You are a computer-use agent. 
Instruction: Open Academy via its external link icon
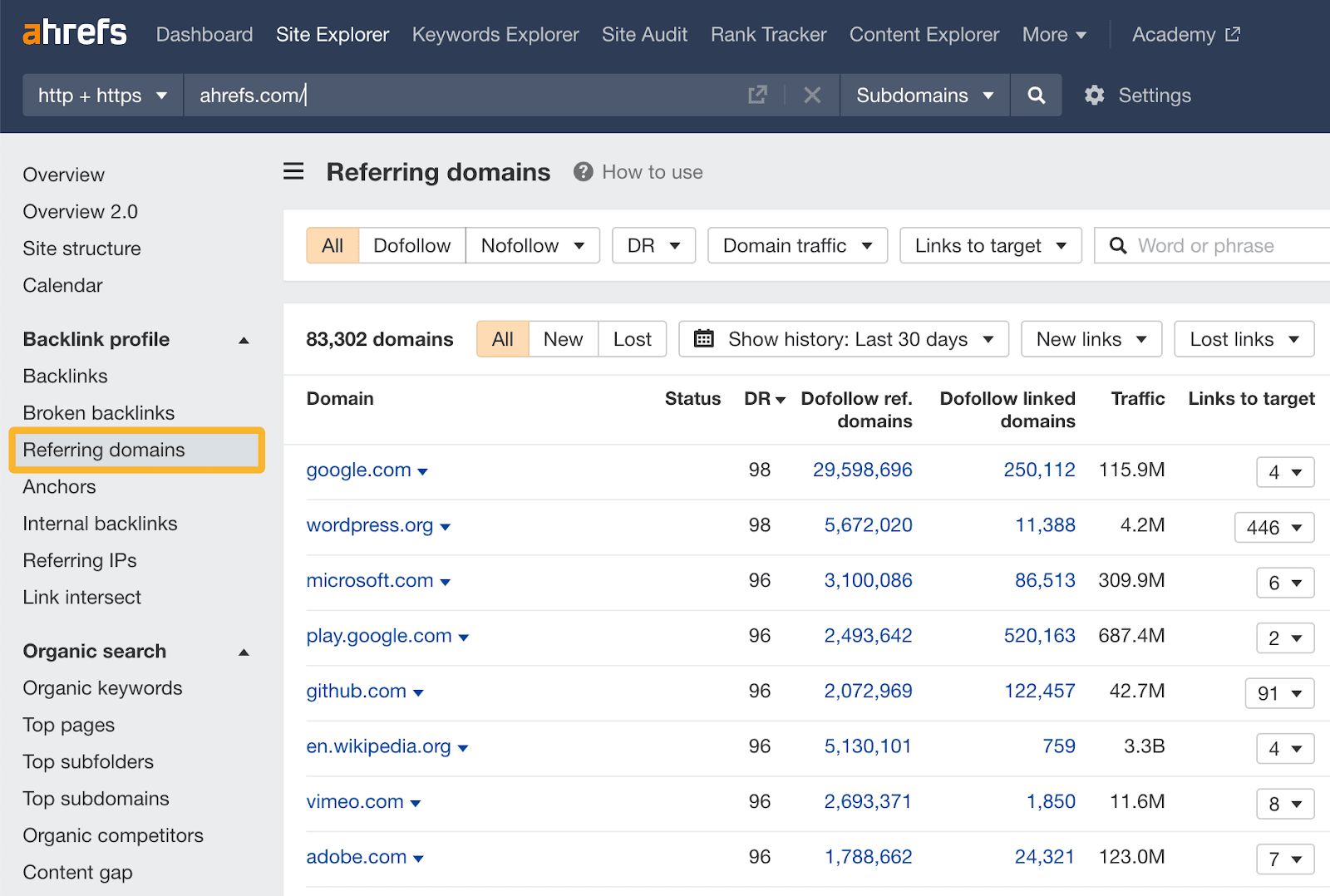coord(1234,33)
